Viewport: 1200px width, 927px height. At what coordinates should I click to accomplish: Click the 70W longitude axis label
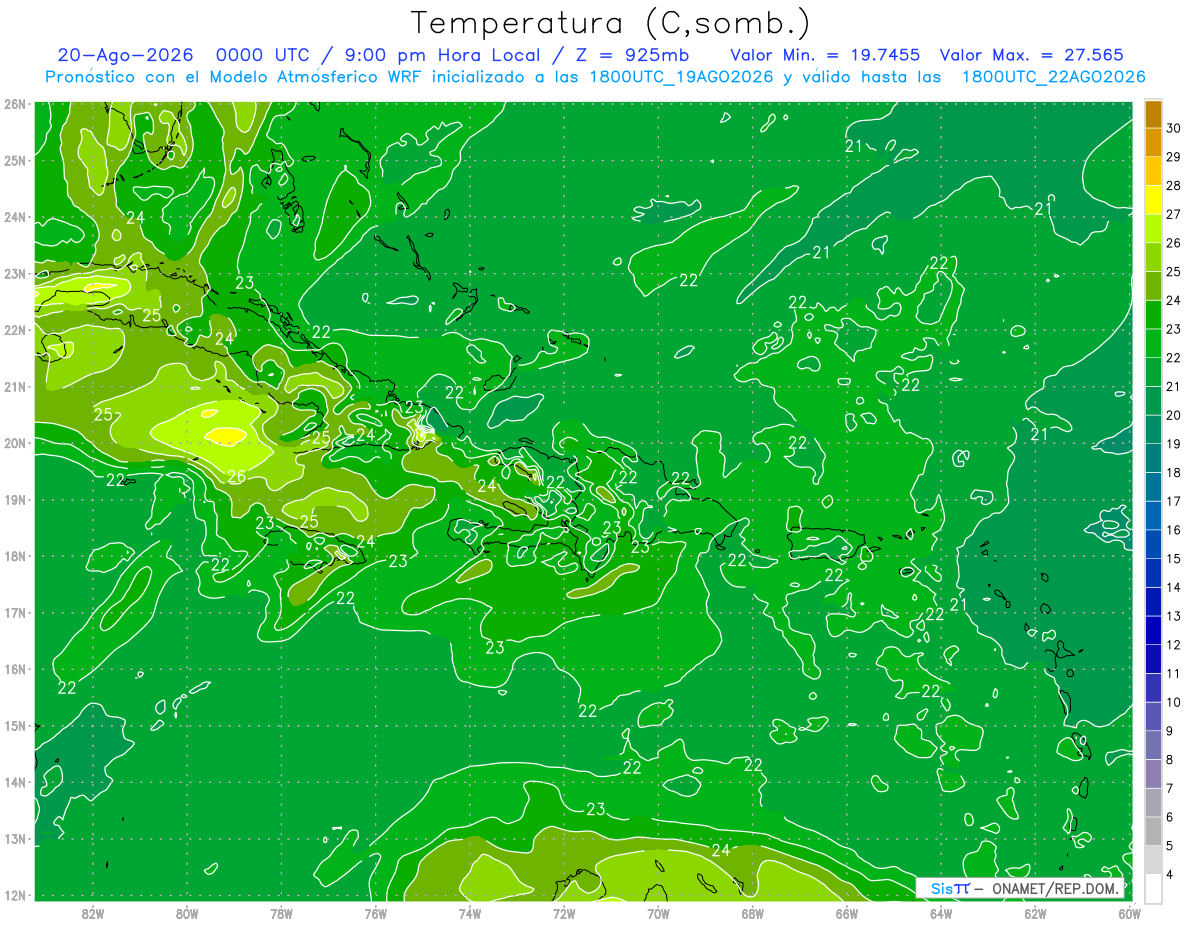point(658,912)
